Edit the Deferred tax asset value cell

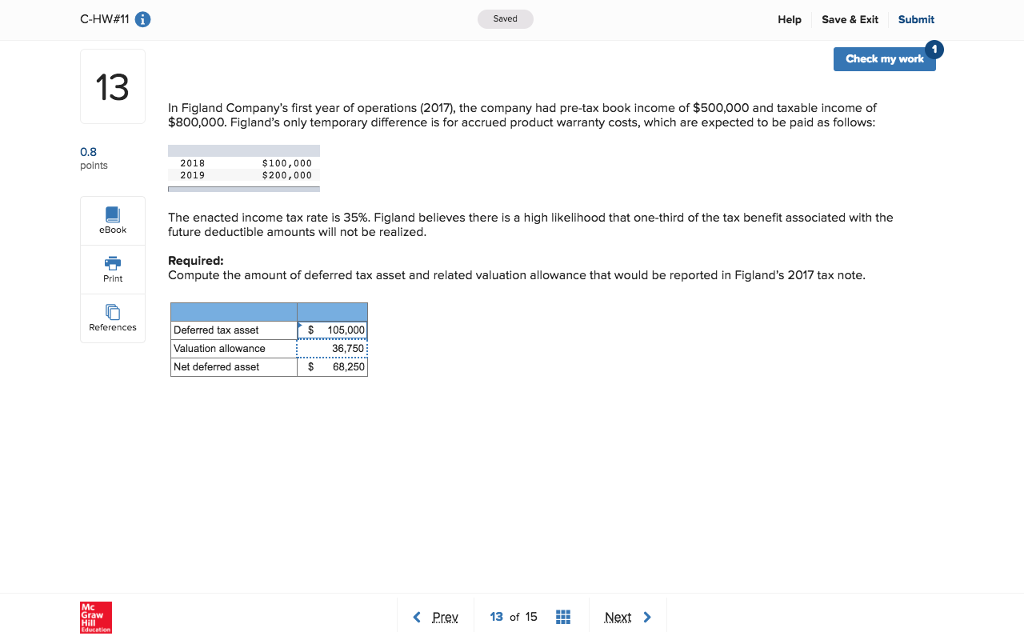pos(332,330)
